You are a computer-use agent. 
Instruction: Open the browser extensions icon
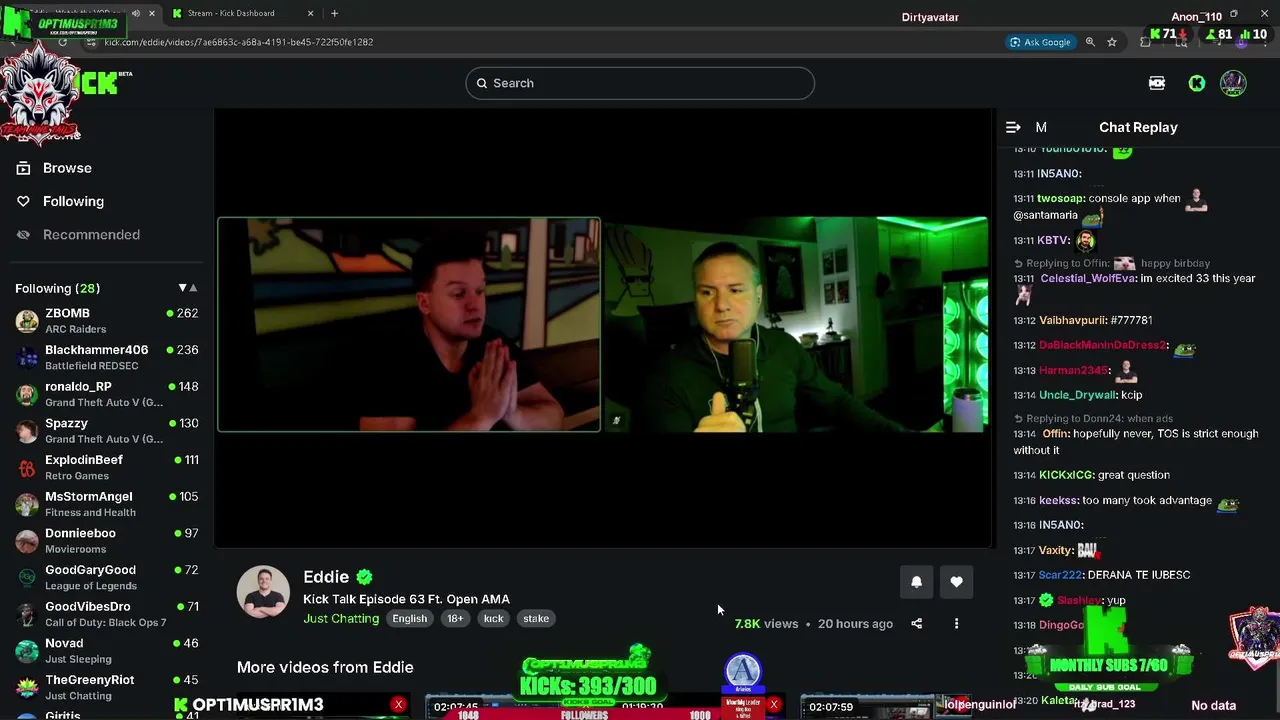pos(1145,42)
